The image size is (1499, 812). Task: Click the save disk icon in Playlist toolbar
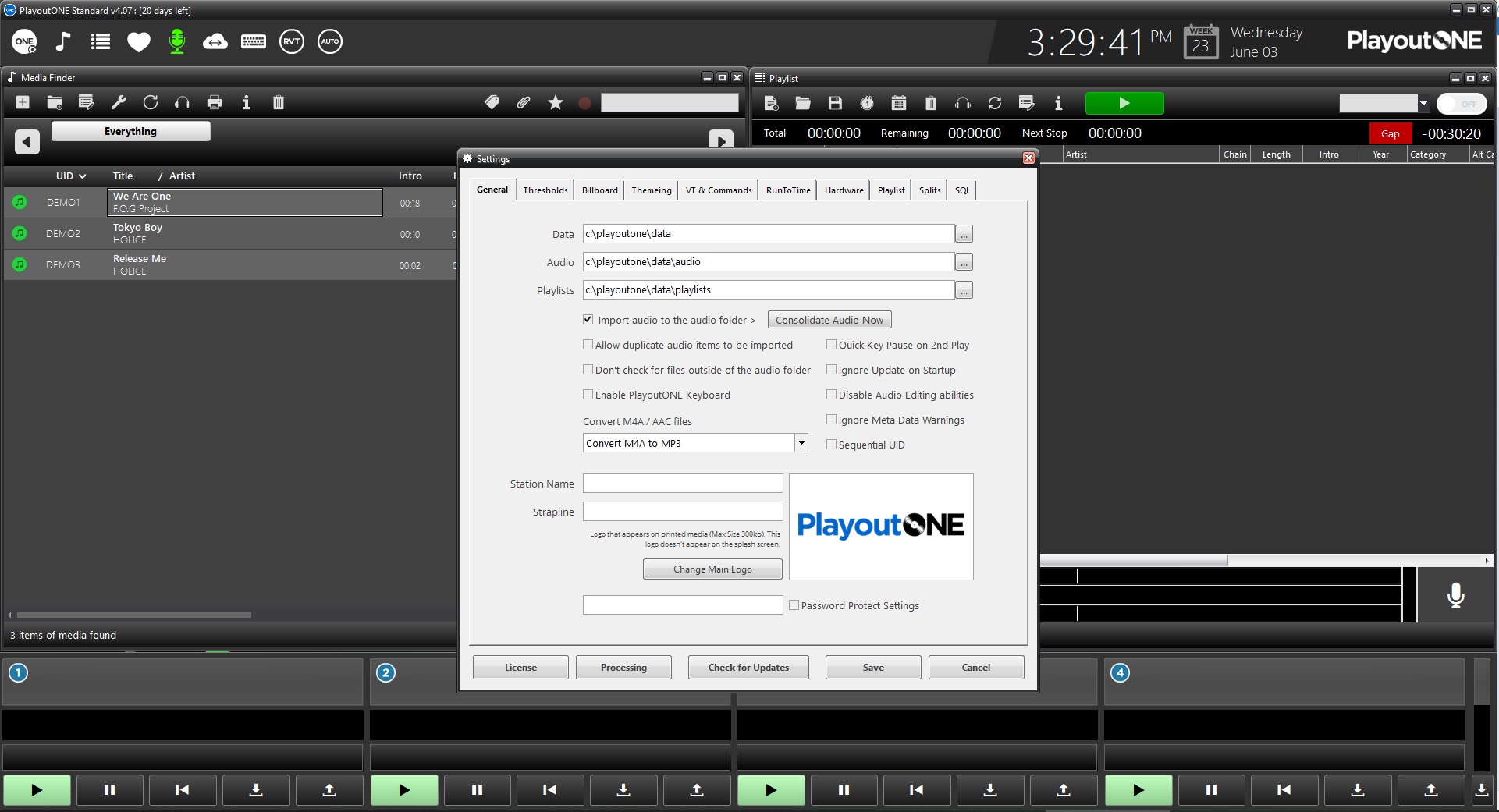(835, 103)
